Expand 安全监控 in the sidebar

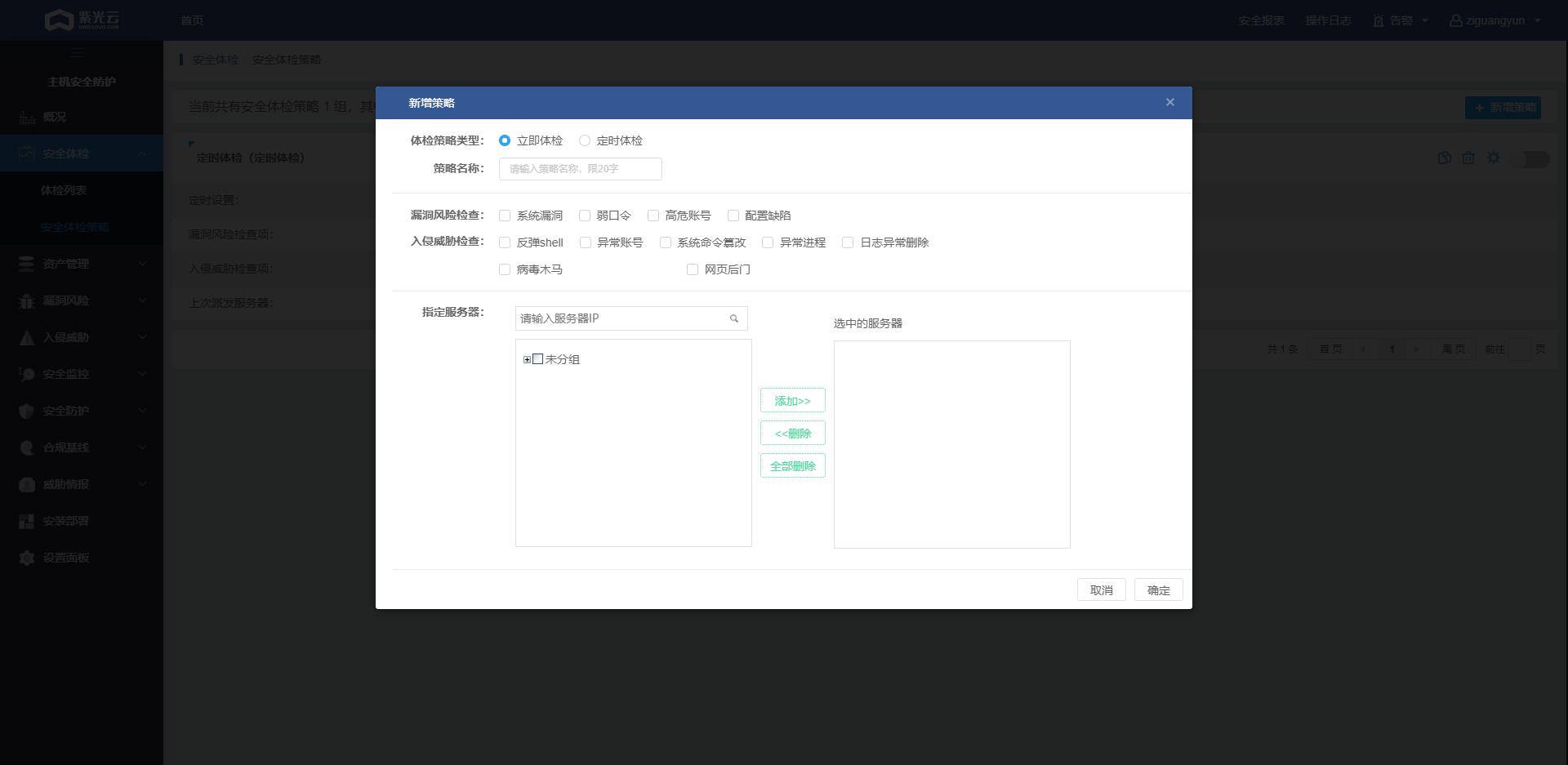(x=82, y=374)
